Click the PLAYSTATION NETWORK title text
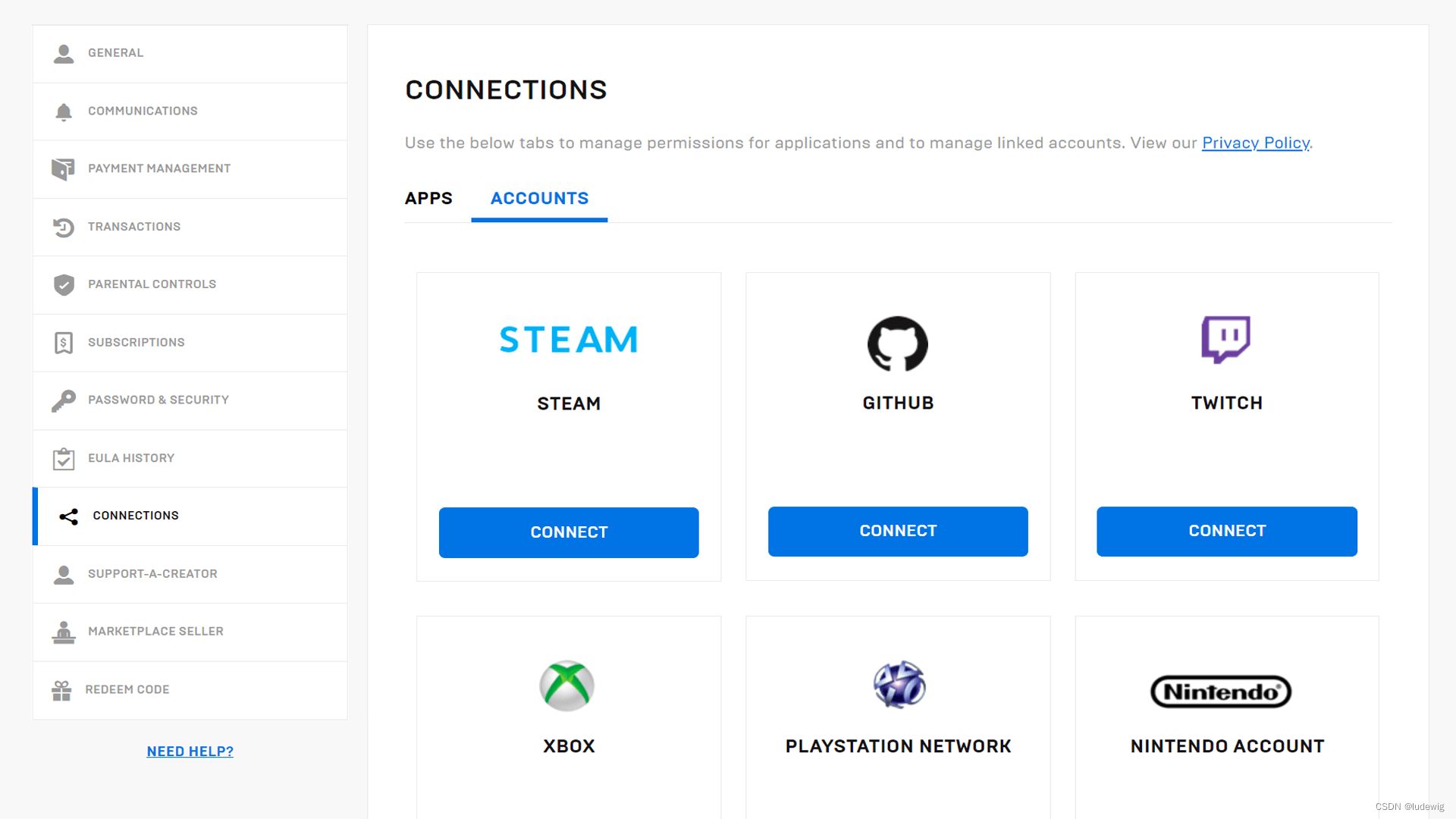The width and height of the screenshot is (1456, 819). coord(898,746)
